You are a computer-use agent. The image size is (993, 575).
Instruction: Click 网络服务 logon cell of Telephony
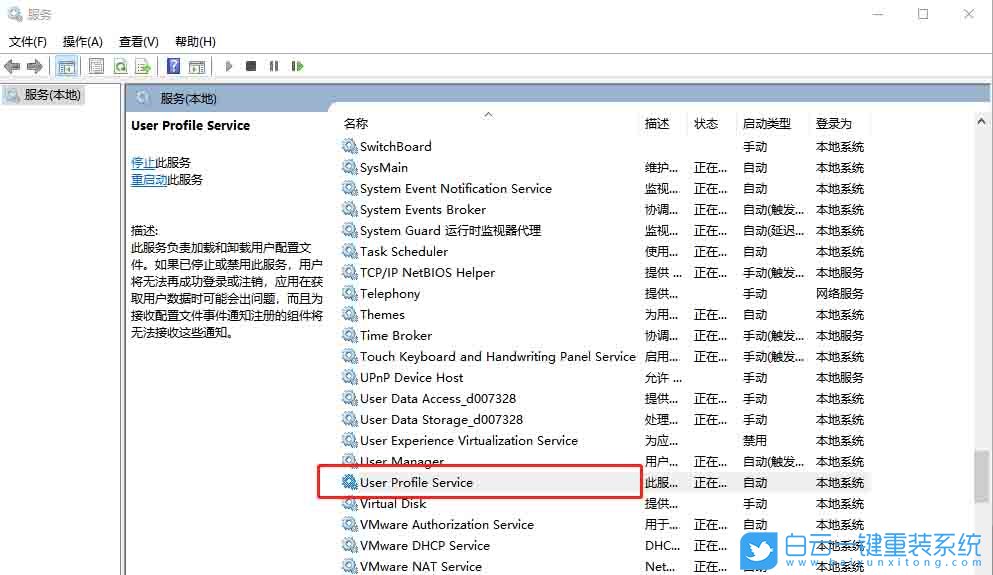pos(840,294)
